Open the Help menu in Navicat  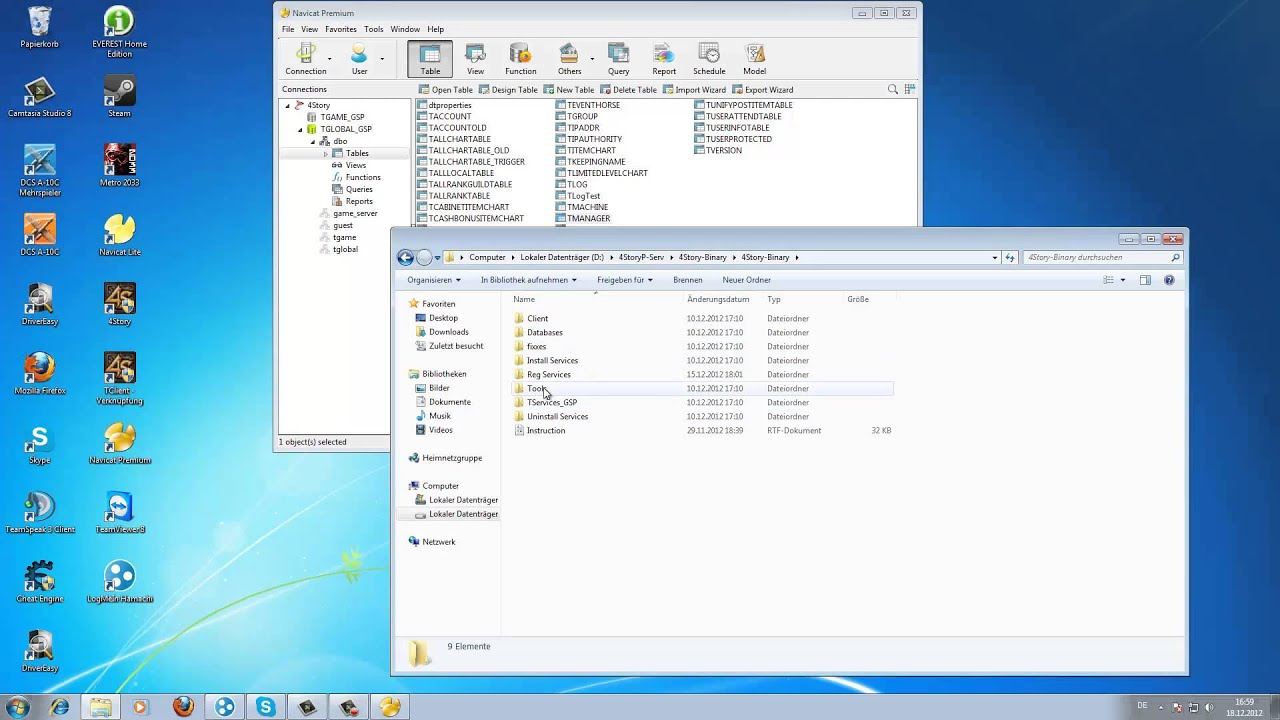[x=436, y=29]
